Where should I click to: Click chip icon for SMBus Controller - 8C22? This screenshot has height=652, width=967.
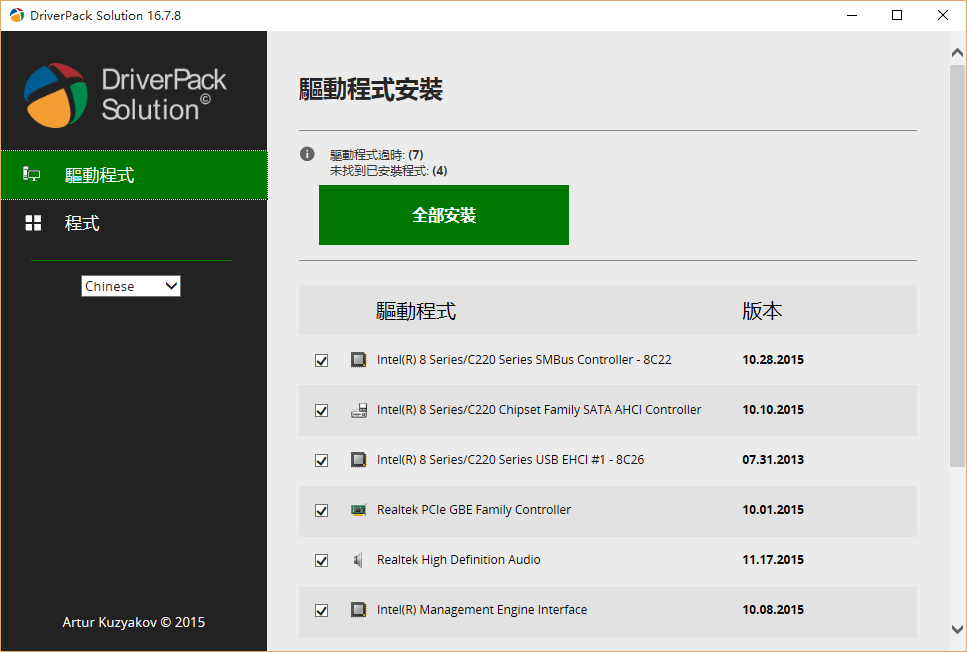pos(358,360)
